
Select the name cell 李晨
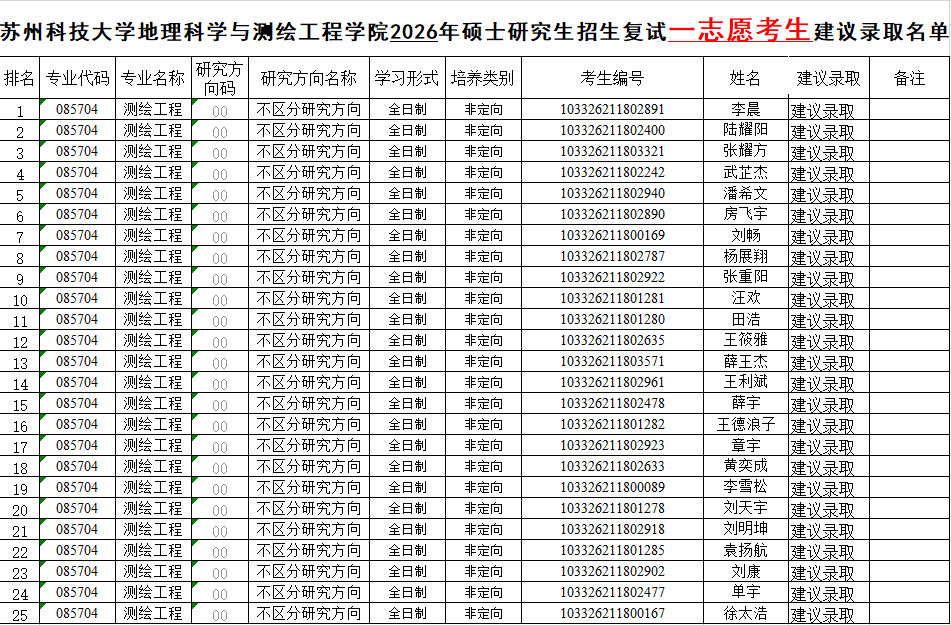pyautogui.click(x=745, y=109)
